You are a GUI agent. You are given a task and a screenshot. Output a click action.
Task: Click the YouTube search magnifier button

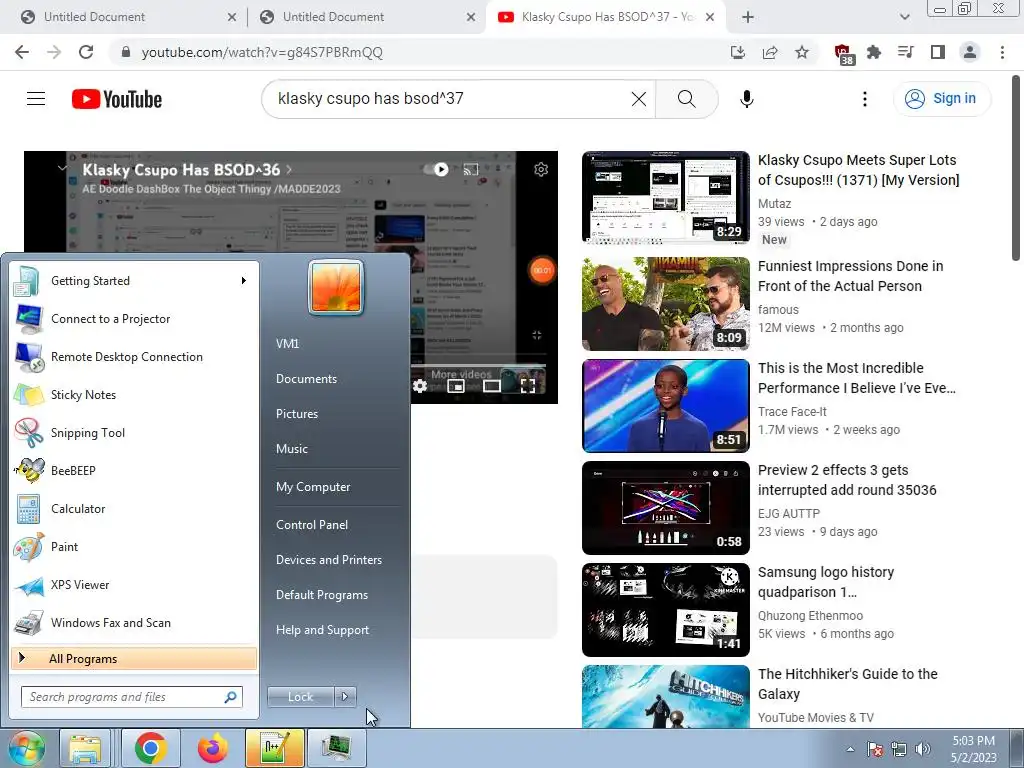[x=686, y=99]
